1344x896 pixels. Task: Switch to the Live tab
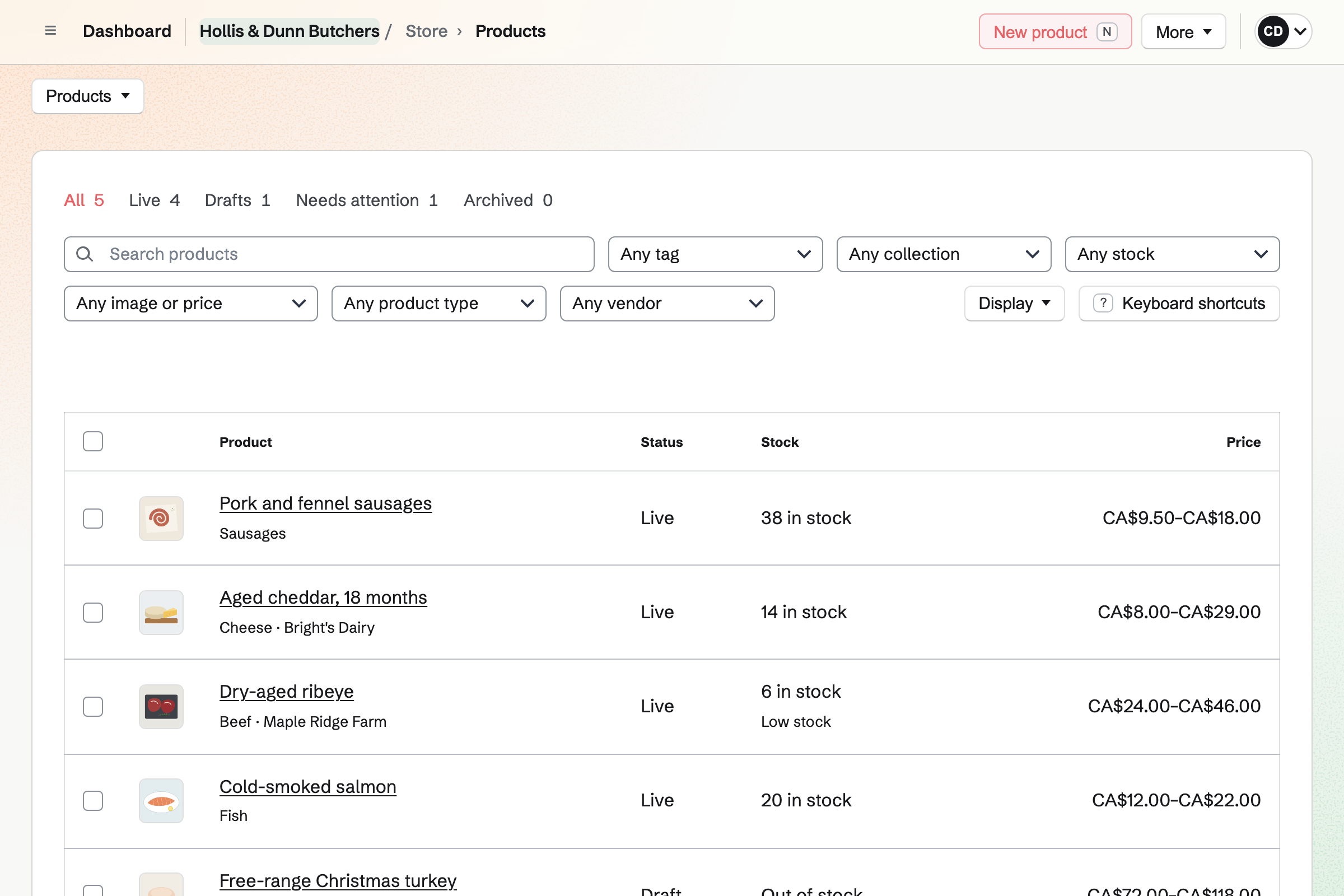(x=155, y=200)
